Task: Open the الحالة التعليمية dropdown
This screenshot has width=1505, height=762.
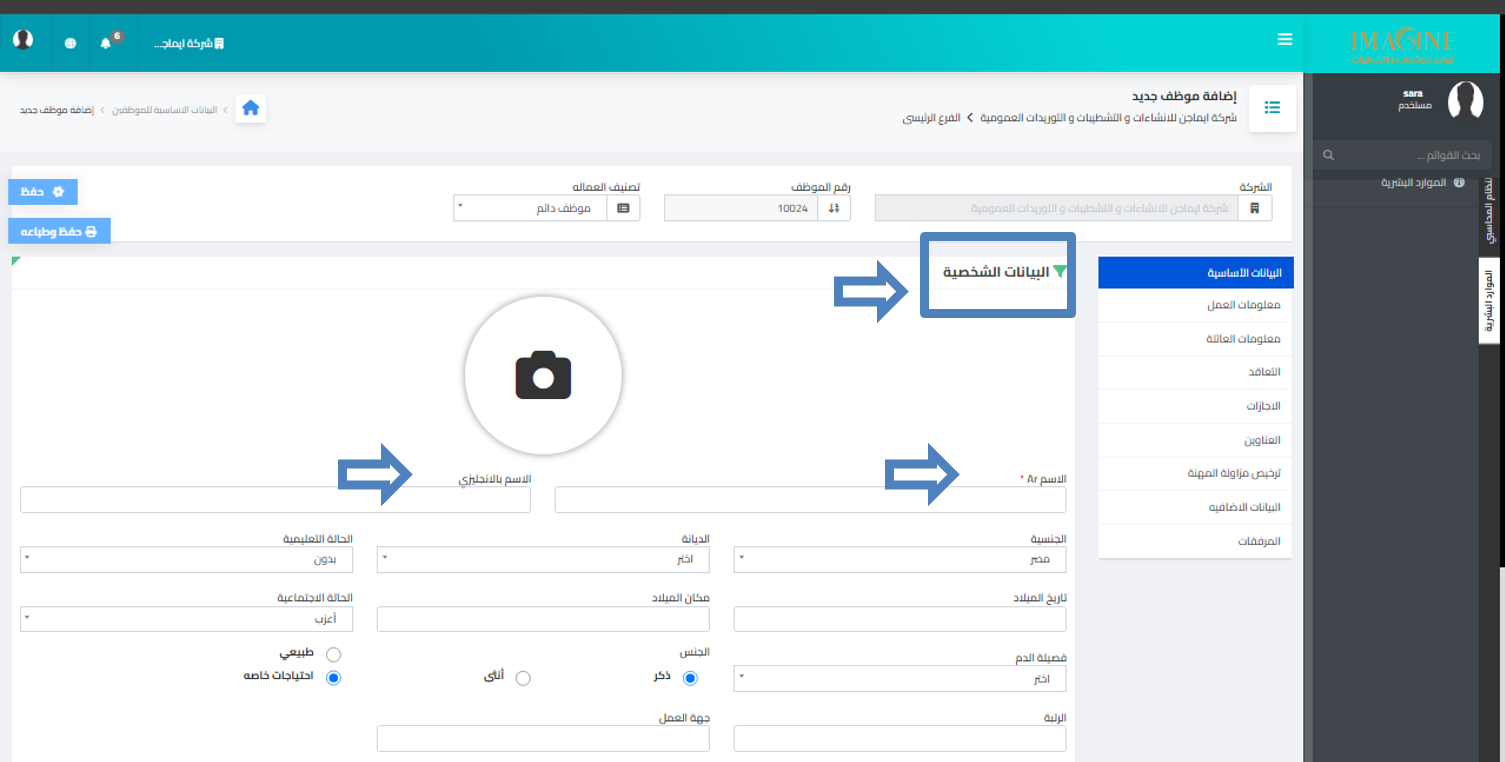Action: coord(186,559)
